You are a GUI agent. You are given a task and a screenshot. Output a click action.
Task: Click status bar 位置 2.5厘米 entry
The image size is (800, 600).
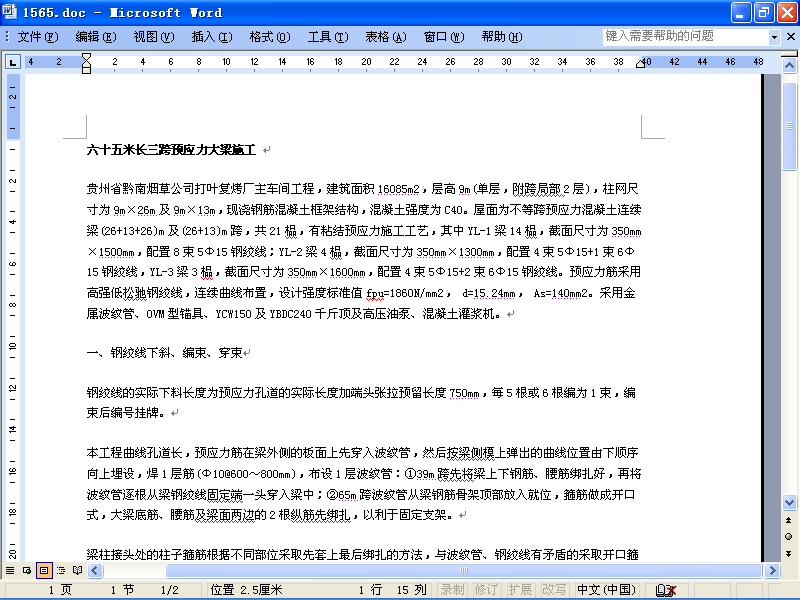click(246, 590)
